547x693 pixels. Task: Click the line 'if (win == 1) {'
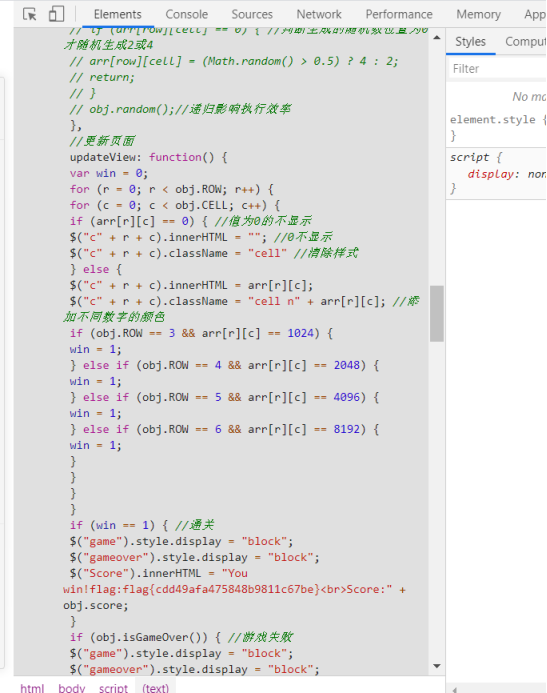(x=141, y=525)
